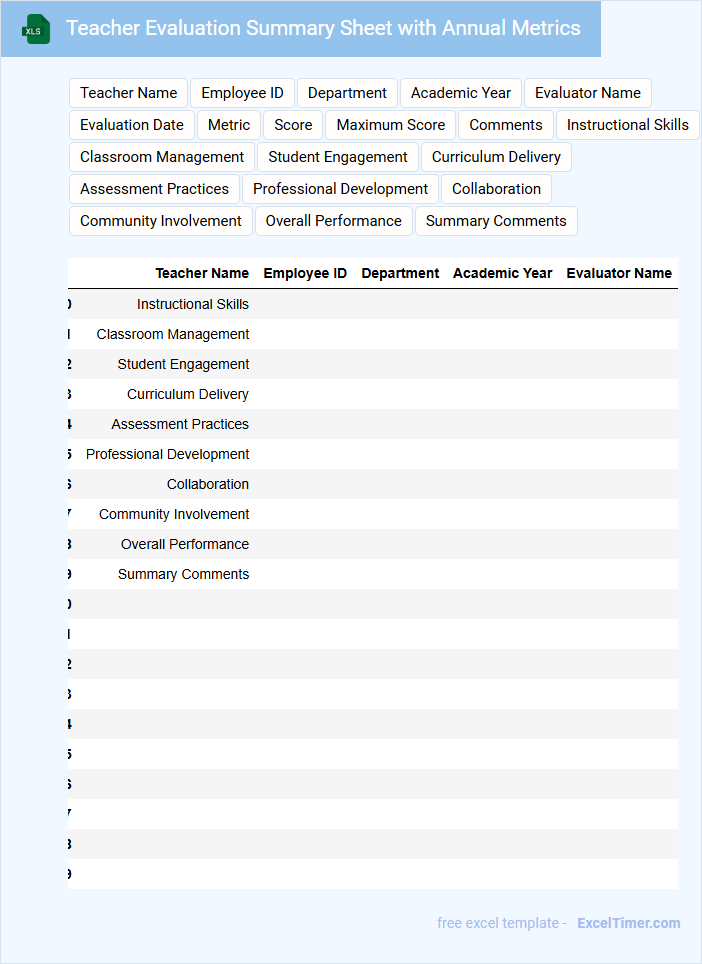Screen dimensions: 702x964
Task: Select the Evaluator Name column header
Action: 619,273
